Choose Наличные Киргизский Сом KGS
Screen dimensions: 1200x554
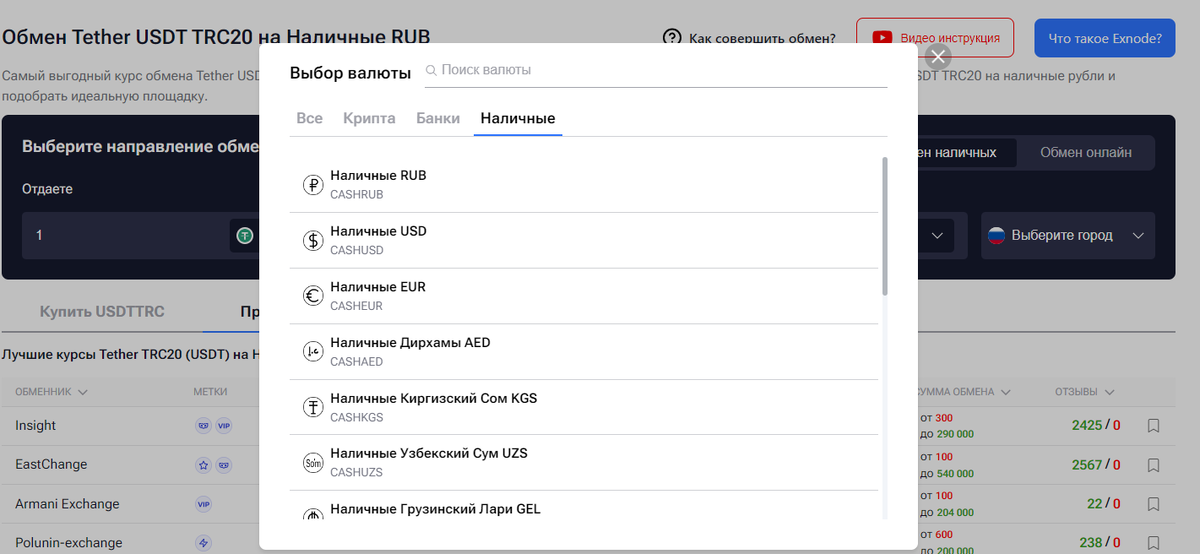click(x=584, y=407)
